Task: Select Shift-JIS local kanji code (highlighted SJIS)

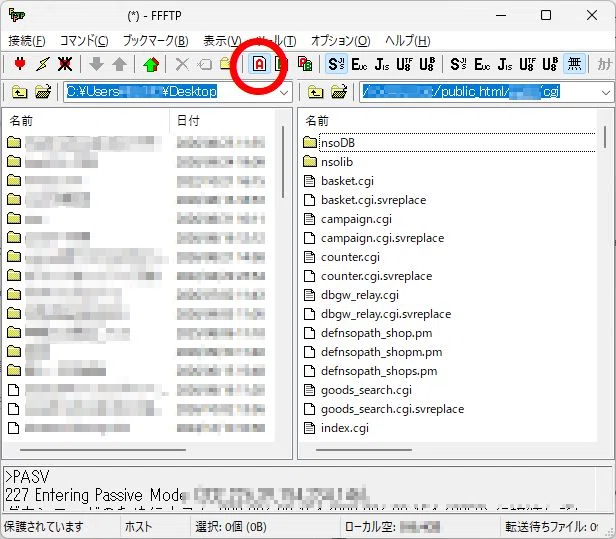Action: pyautogui.click(x=336, y=64)
